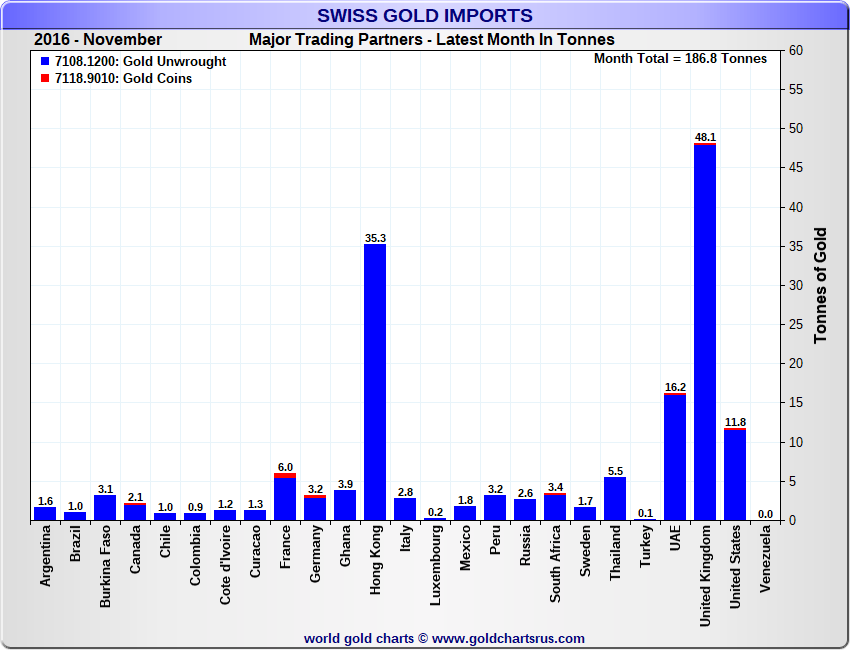The image size is (850, 650).
Task: Click the United Kingdom bar
Action: click(704, 332)
